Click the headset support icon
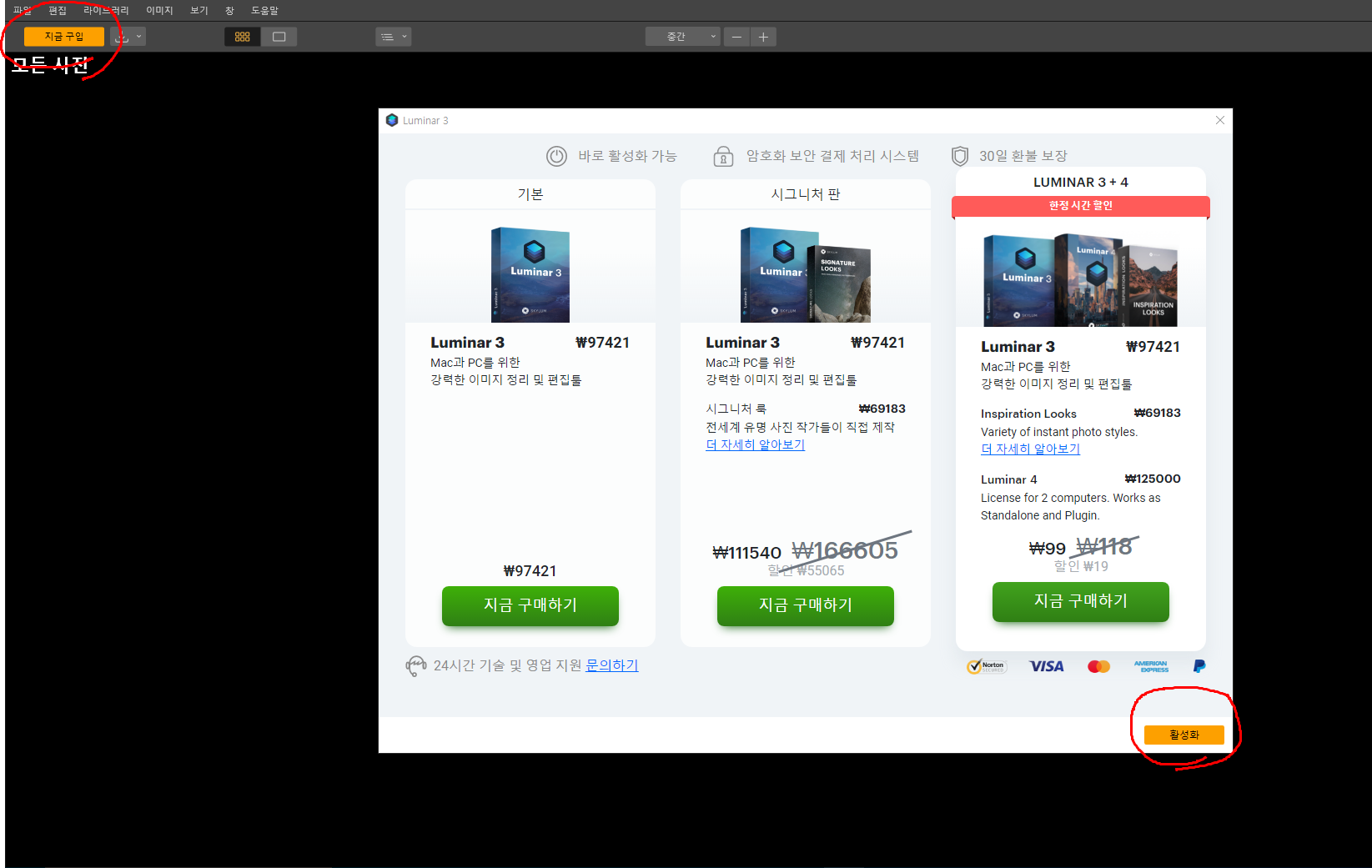Image resolution: width=1372 pixels, height=868 pixels. click(x=416, y=665)
